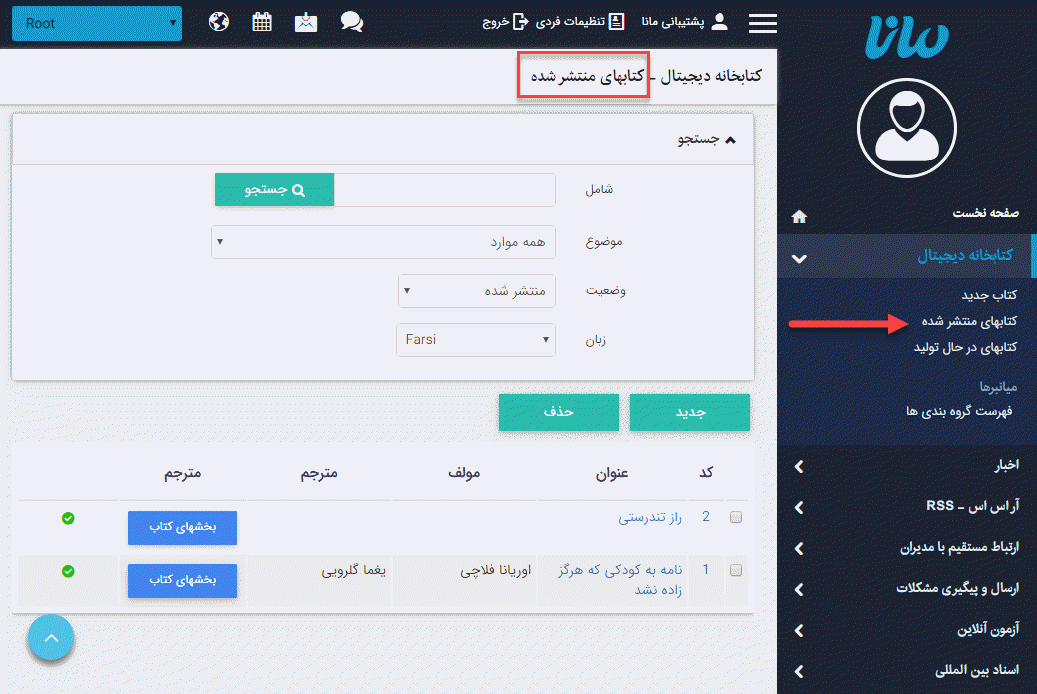Click the user profile avatar in sidebar

pos(906,128)
